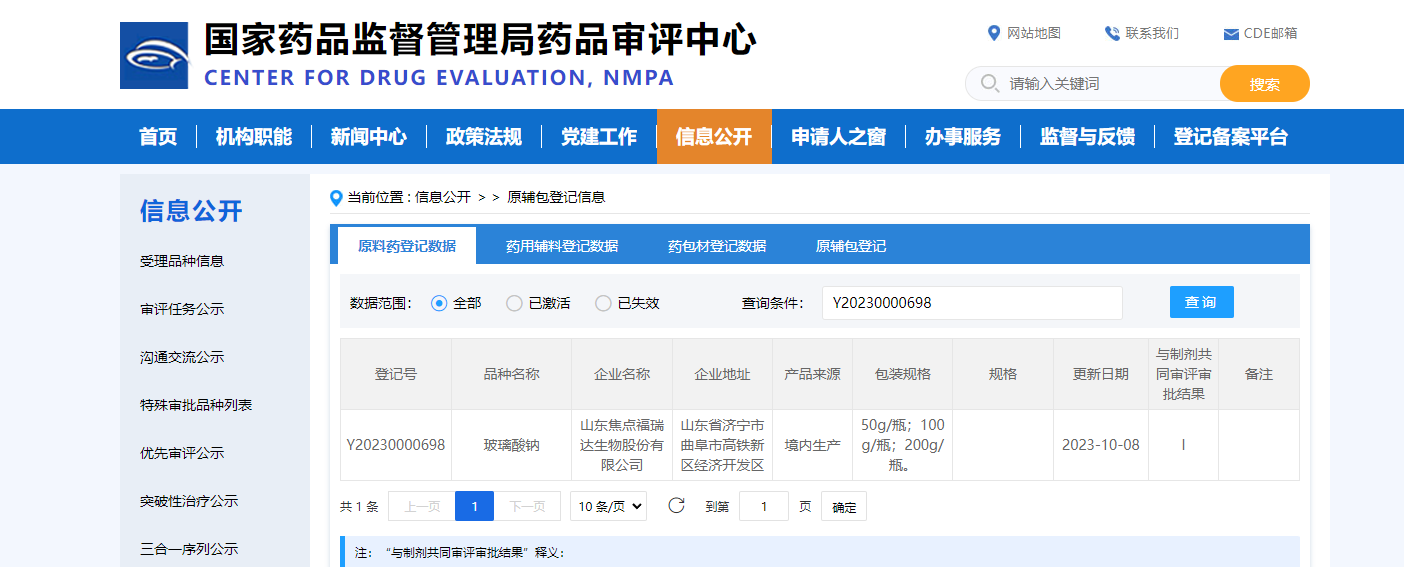Open the 联系我们 link
The width and height of the screenshot is (1404, 567).
click(x=1152, y=33)
